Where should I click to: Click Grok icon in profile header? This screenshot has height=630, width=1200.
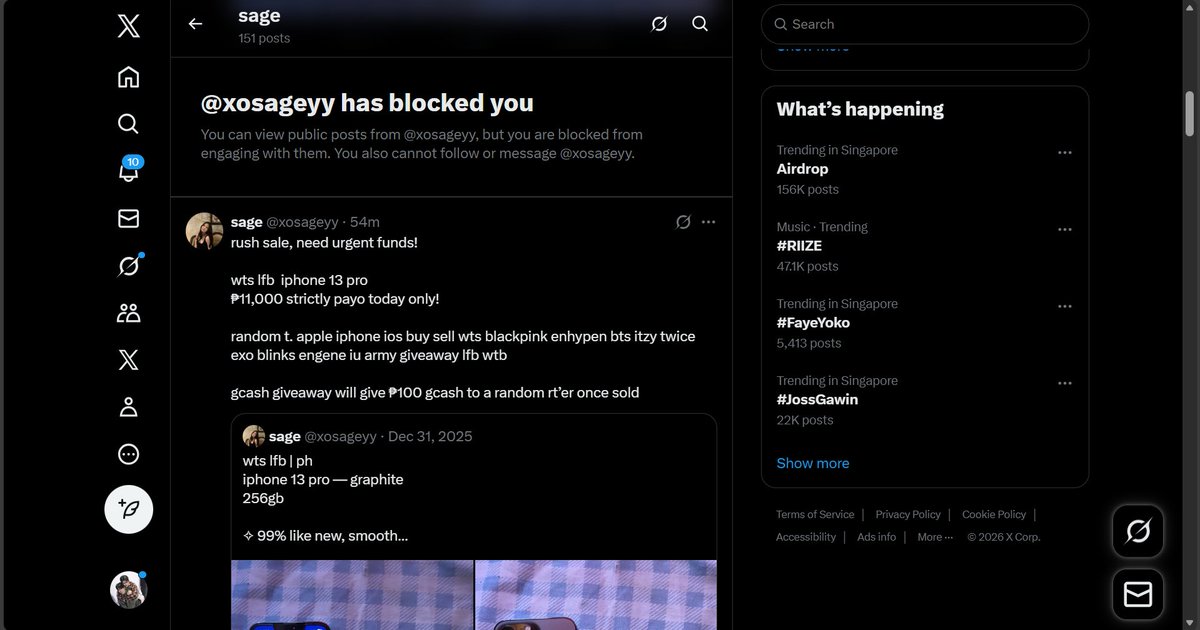click(x=659, y=24)
